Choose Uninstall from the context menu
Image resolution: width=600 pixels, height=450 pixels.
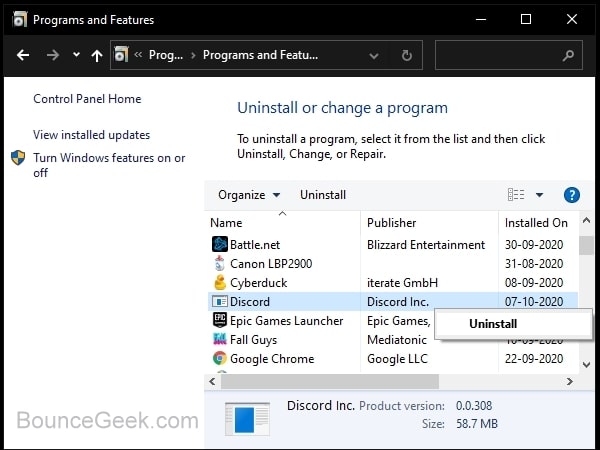pos(493,324)
